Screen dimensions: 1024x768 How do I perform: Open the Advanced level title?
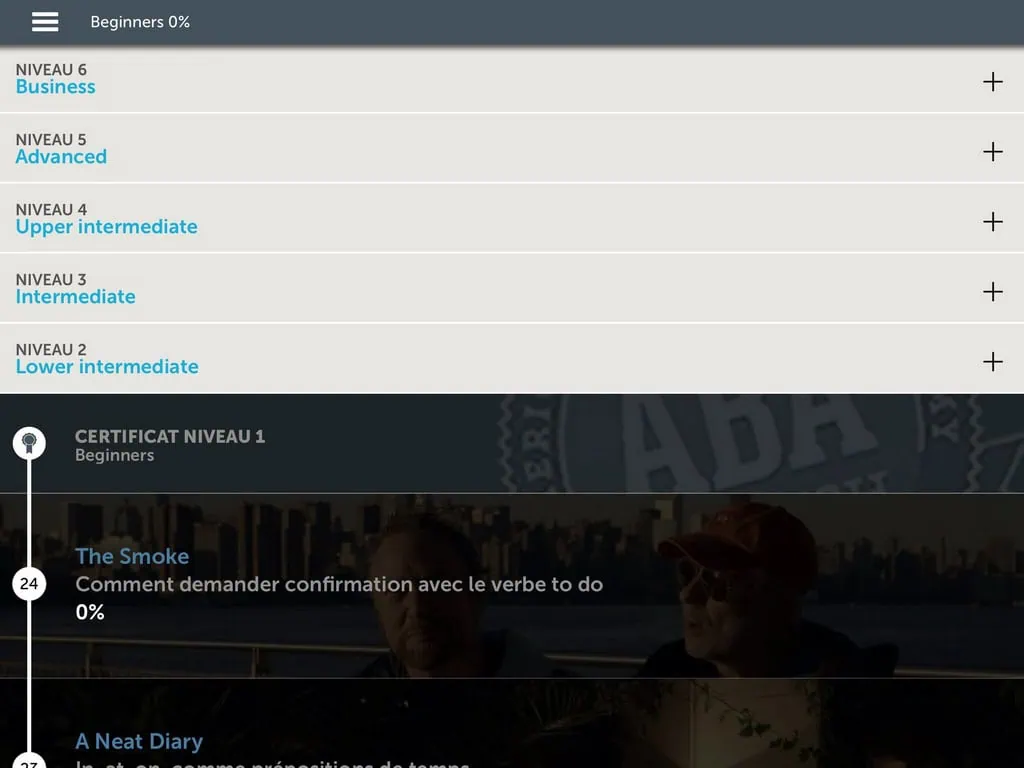(x=61, y=157)
